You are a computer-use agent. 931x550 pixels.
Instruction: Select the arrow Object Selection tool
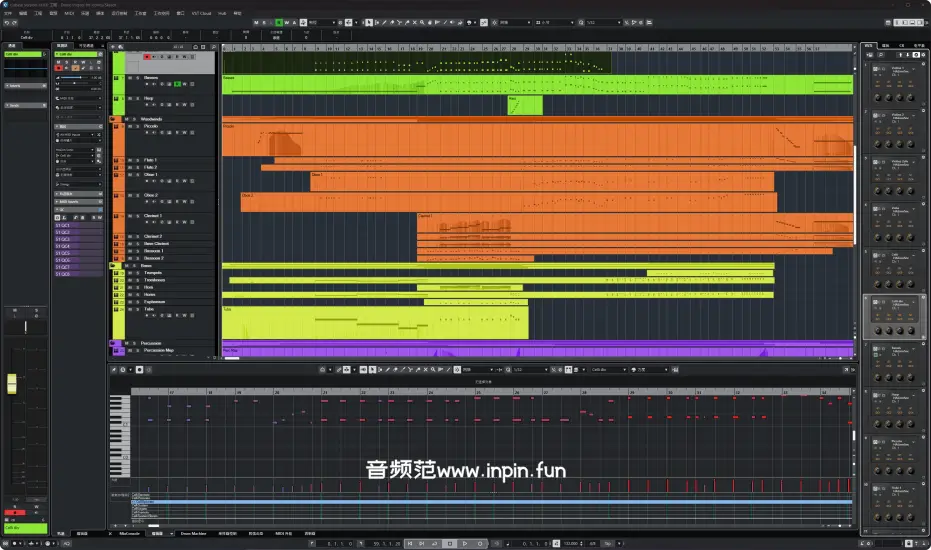click(367, 21)
